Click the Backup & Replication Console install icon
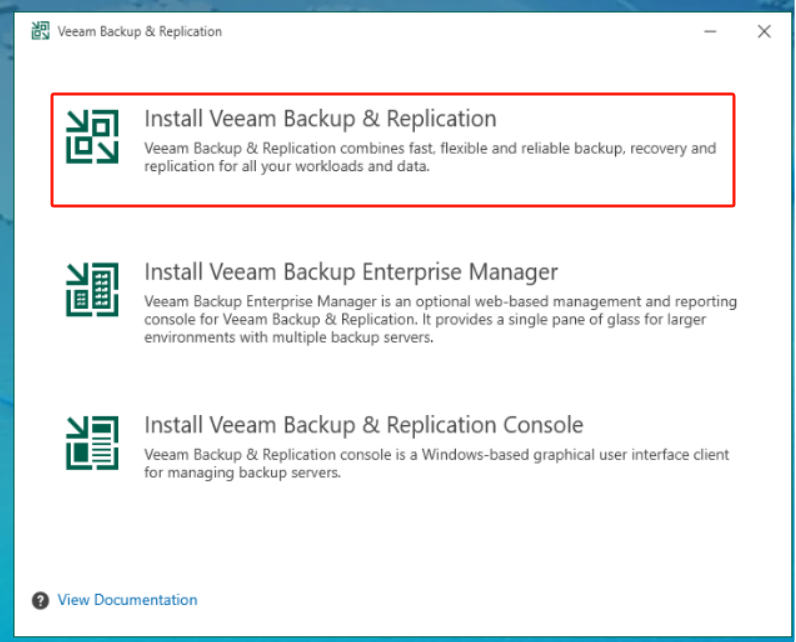 92,443
